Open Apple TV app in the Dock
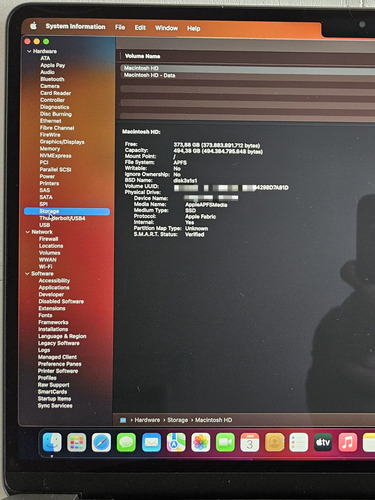This screenshot has width=375, height=500. [x=323, y=442]
